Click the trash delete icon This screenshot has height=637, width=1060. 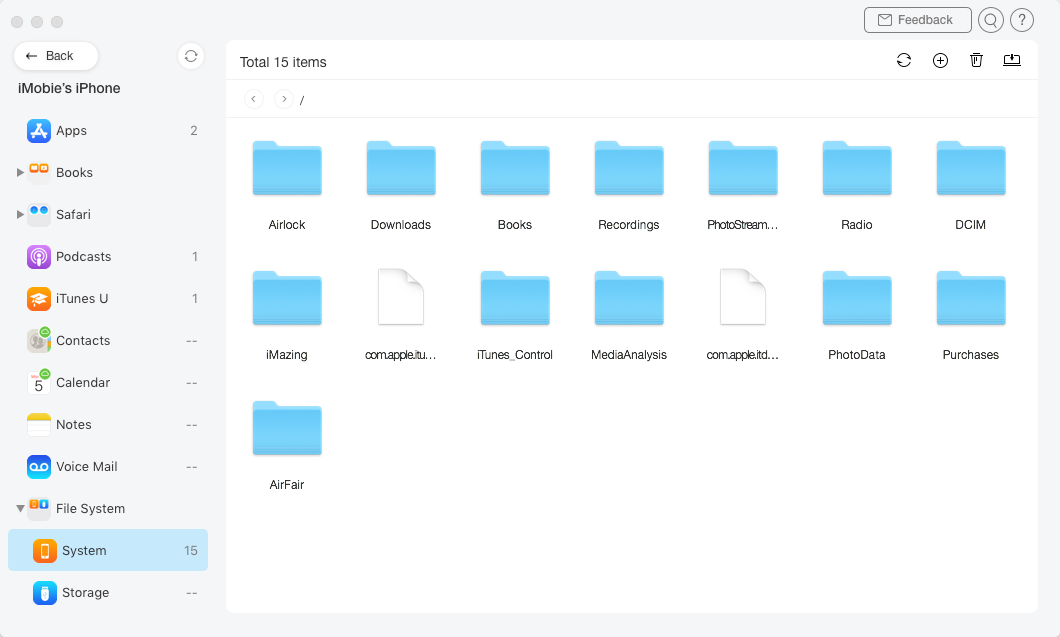click(x=976, y=60)
